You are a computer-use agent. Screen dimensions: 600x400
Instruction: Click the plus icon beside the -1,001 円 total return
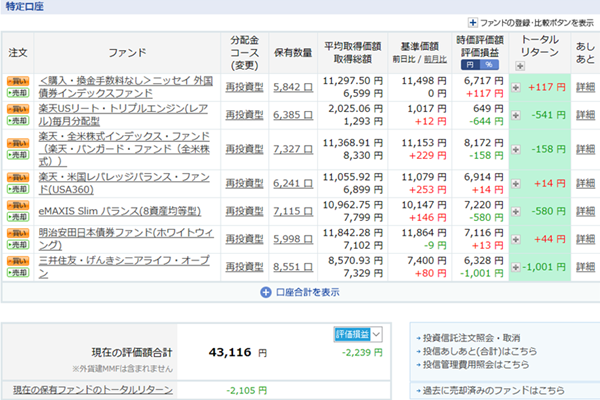[516, 267]
